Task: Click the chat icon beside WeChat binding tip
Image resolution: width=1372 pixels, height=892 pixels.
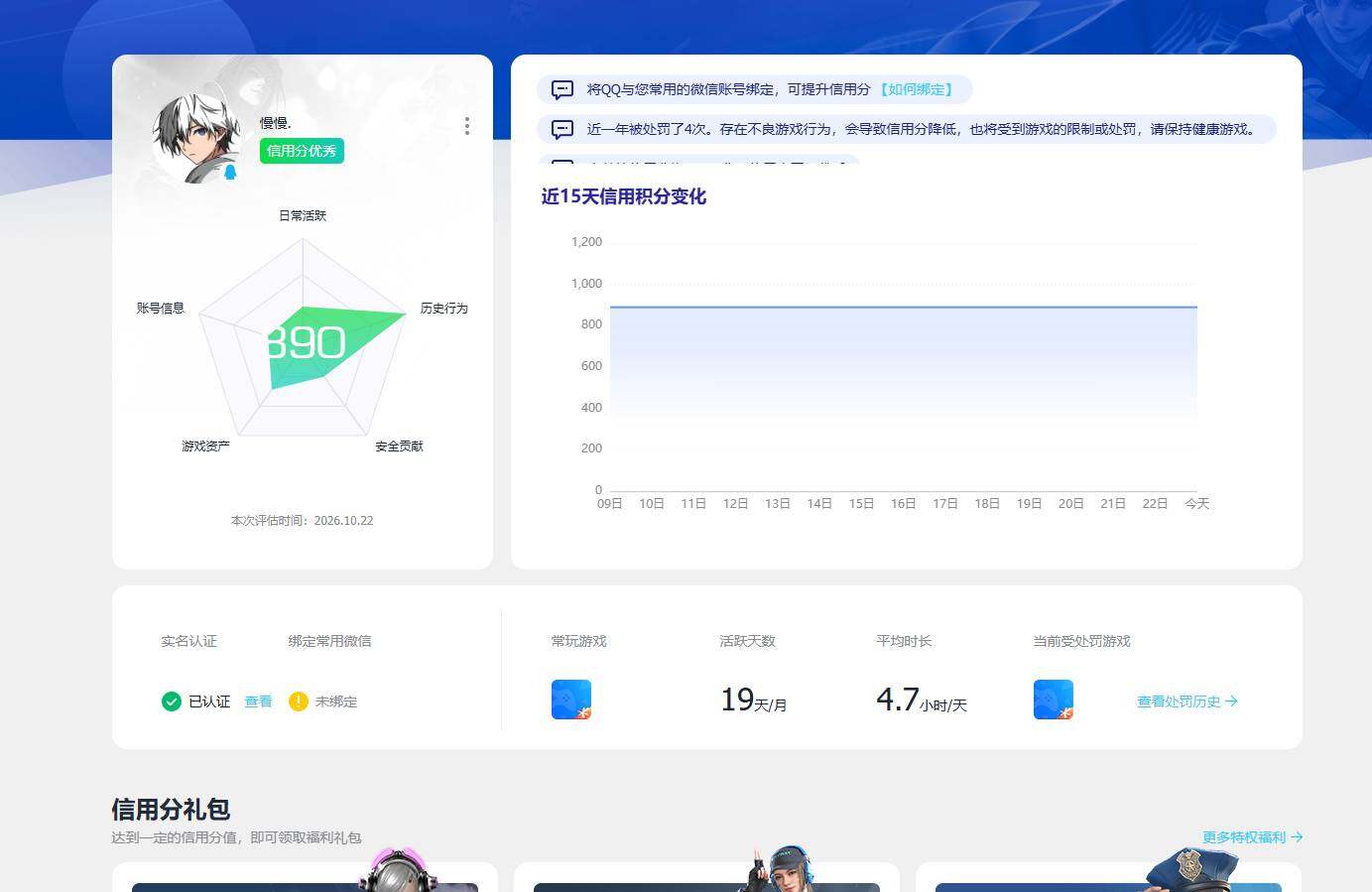Action: pyautogui.click(x=561, y=89)
